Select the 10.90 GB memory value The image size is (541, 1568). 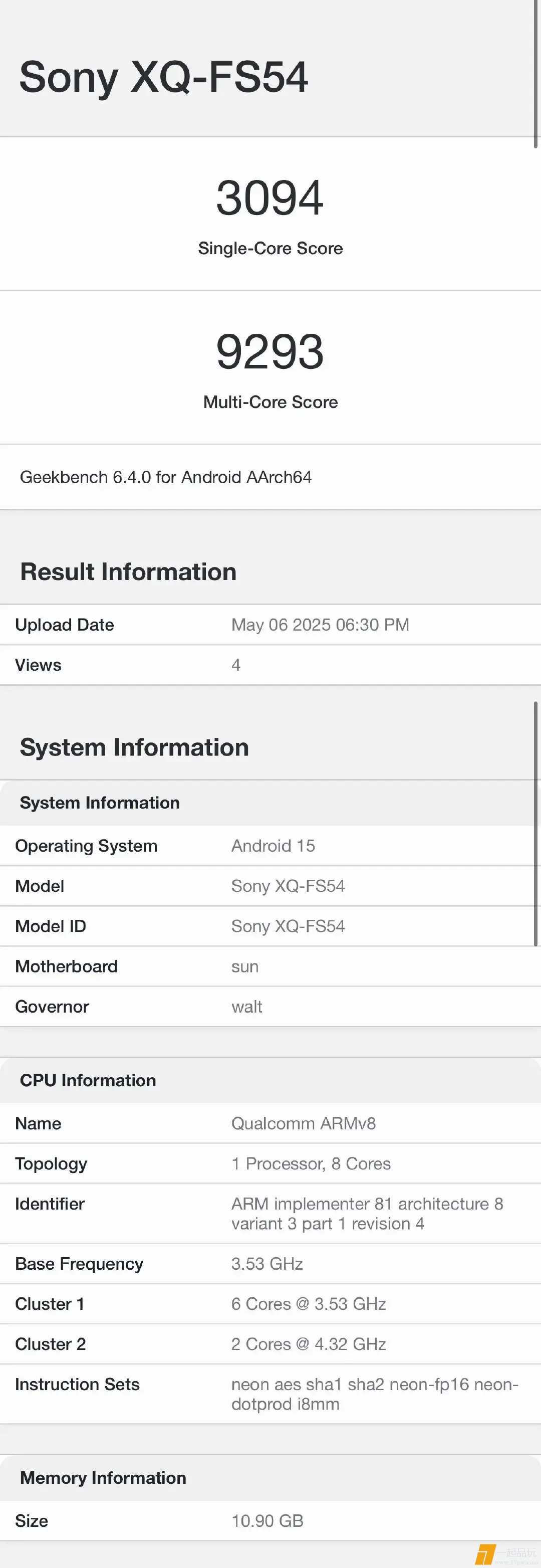267,1521
